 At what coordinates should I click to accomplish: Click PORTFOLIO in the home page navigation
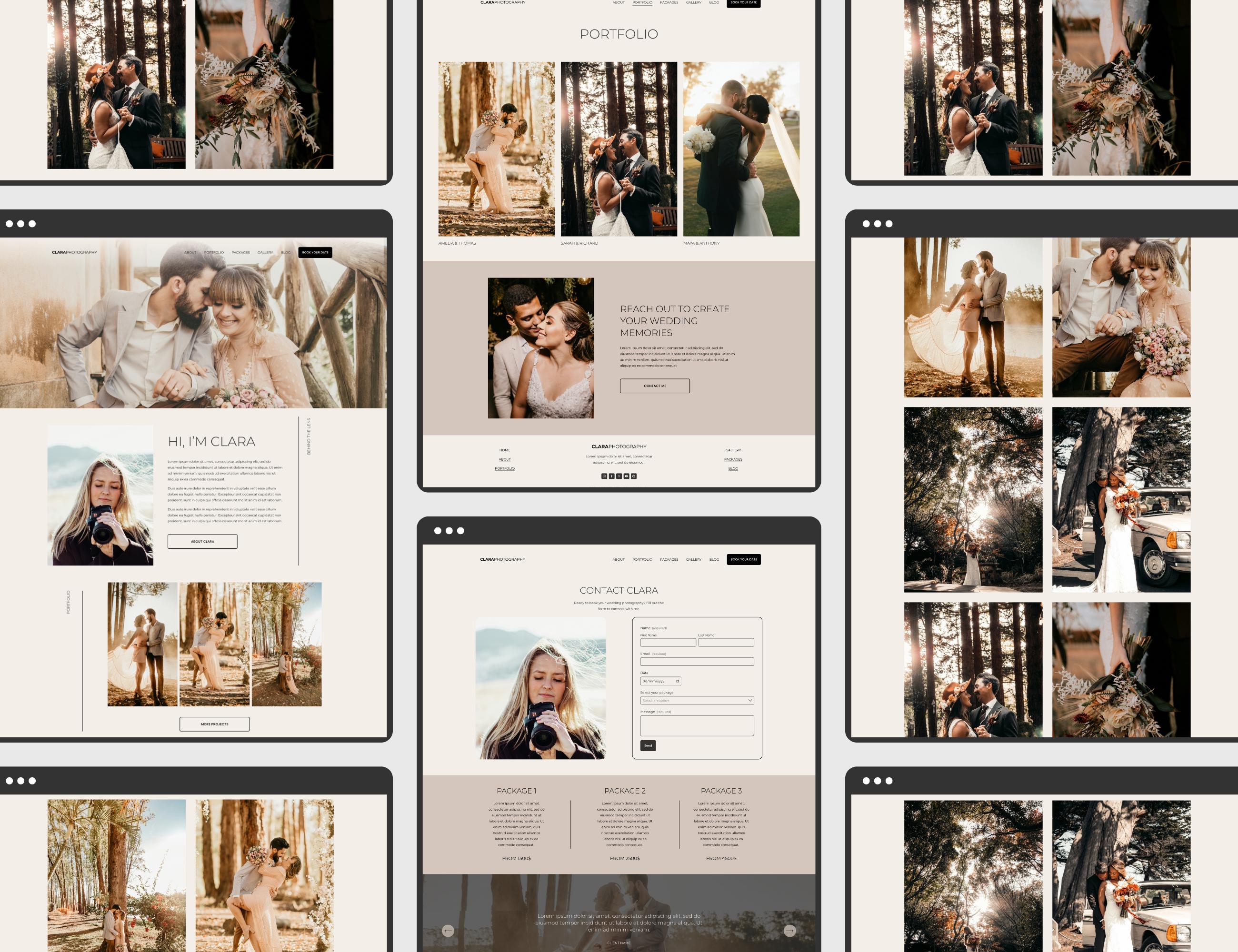(x=214, y=253)
